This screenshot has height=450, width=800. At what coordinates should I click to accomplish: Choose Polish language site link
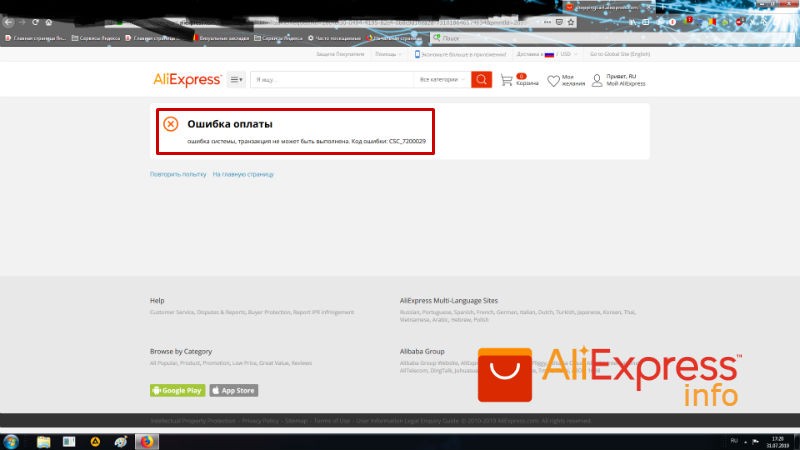(x=481, y=320)
